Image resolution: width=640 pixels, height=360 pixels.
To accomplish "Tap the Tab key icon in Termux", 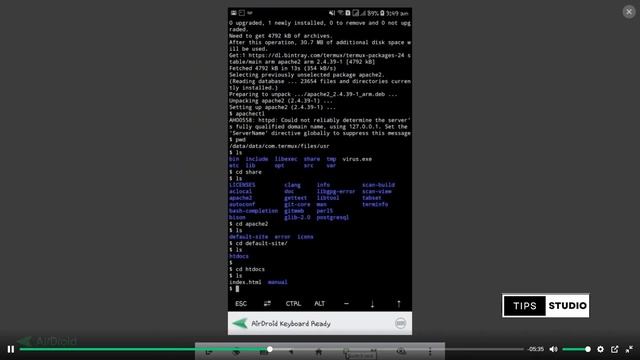I will point(267,304).
